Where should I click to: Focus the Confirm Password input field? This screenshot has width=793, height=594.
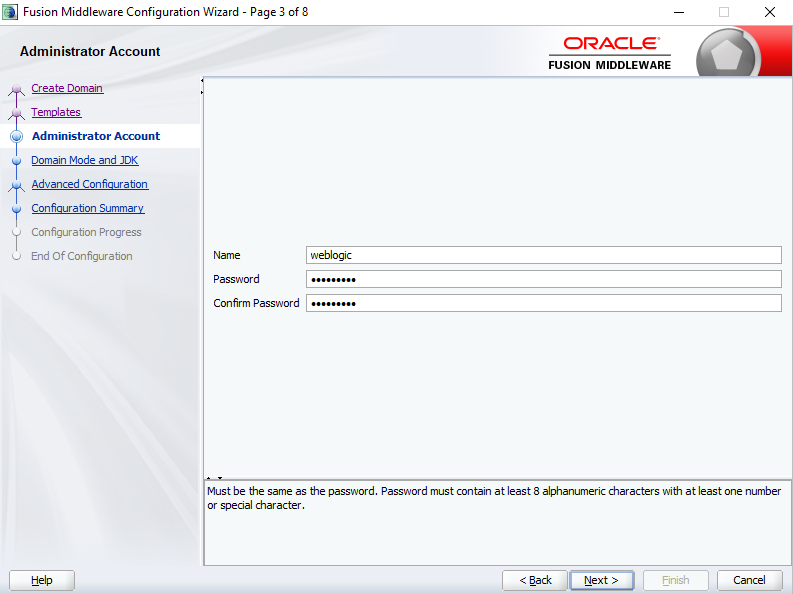[544, 303]
